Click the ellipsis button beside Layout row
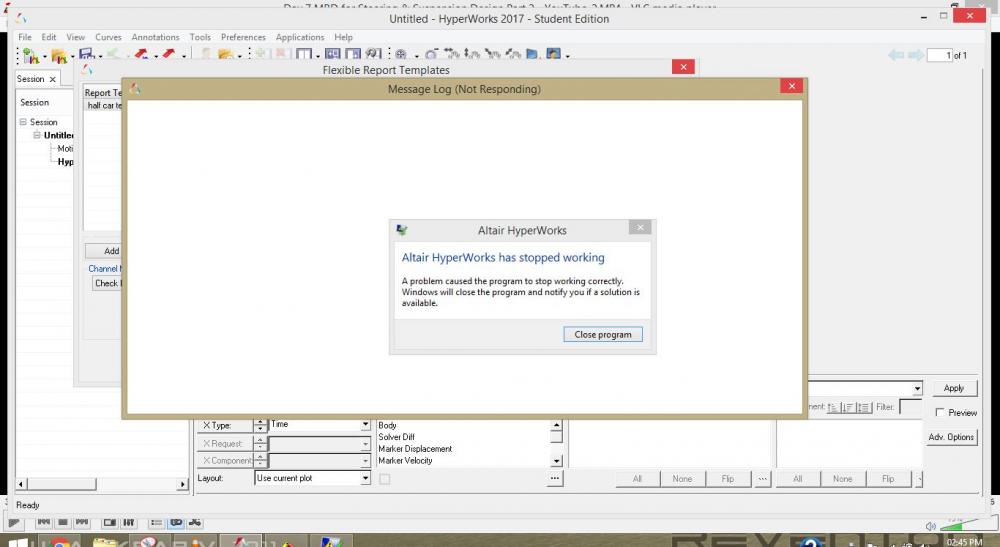 tap(555, 478)
